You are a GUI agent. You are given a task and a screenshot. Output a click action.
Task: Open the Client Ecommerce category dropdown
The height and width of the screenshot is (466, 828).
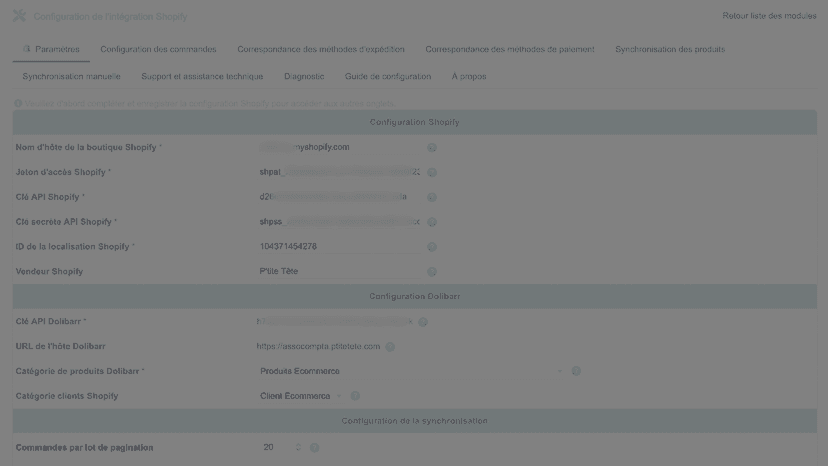(301, 396)
